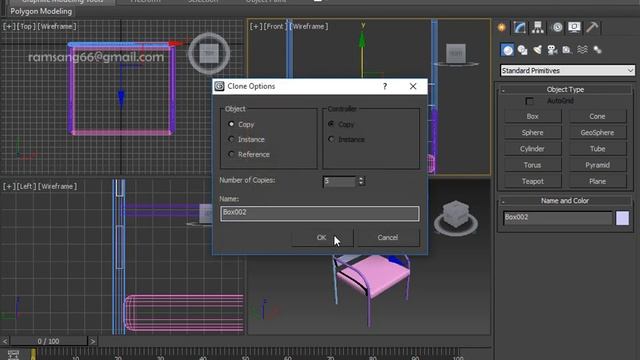
Task: Select the Shapes category icon
Action: pyautogui.click(x=522, y=50)
